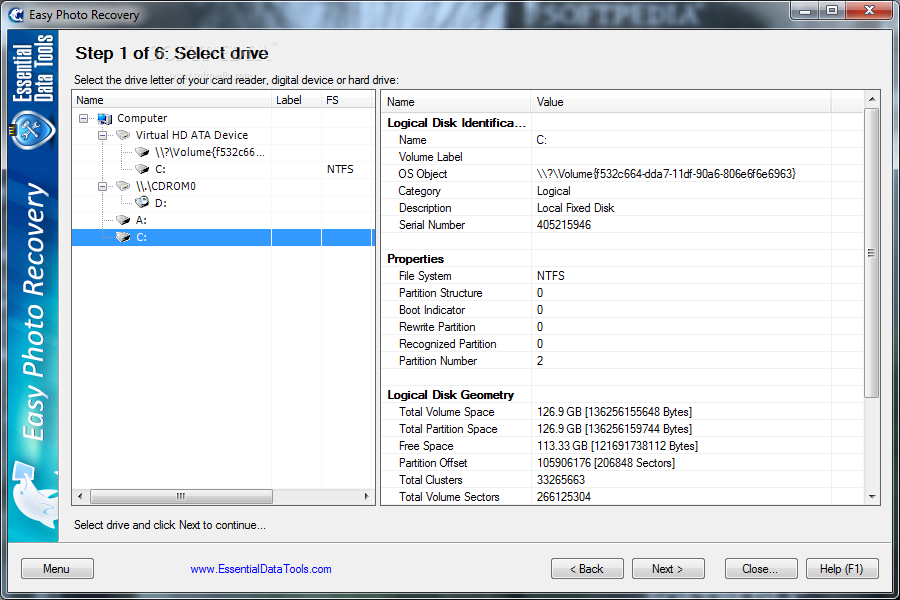Click the Label column header
900x600 pixels.
(x=296, y=100)
